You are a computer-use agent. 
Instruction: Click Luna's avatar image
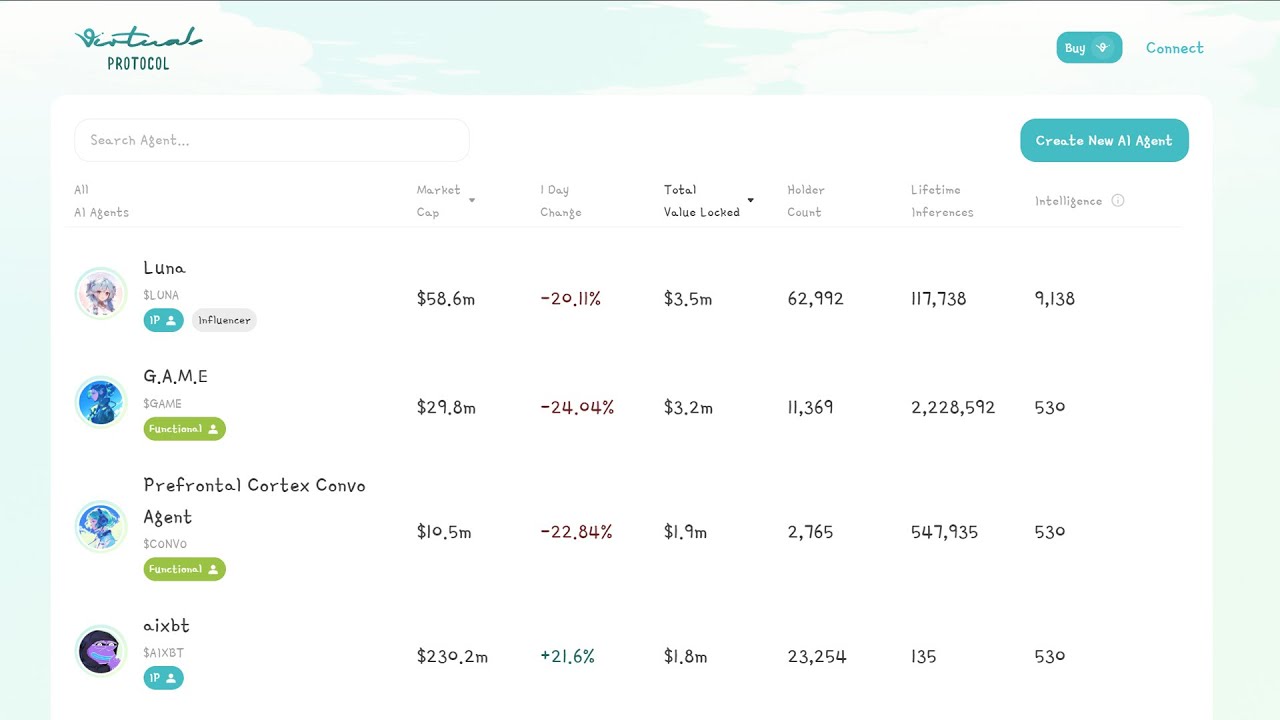click(x=101, y=294)
